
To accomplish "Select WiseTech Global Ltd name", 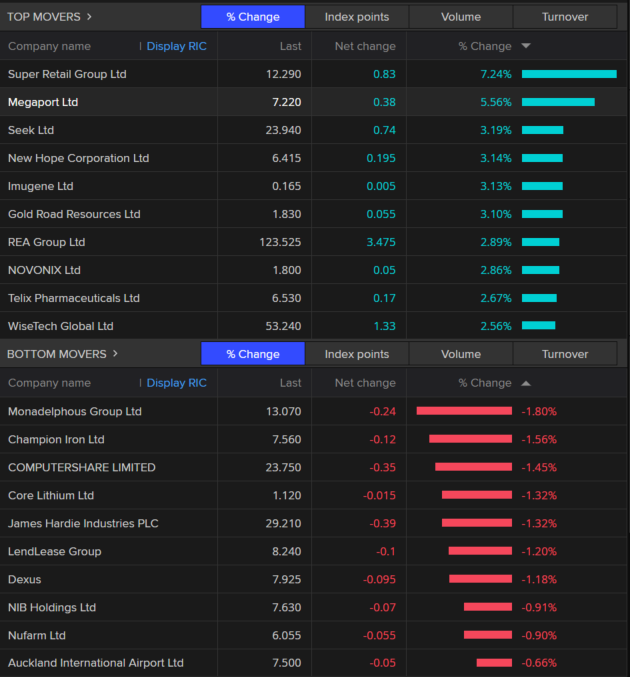I will 61,326.
